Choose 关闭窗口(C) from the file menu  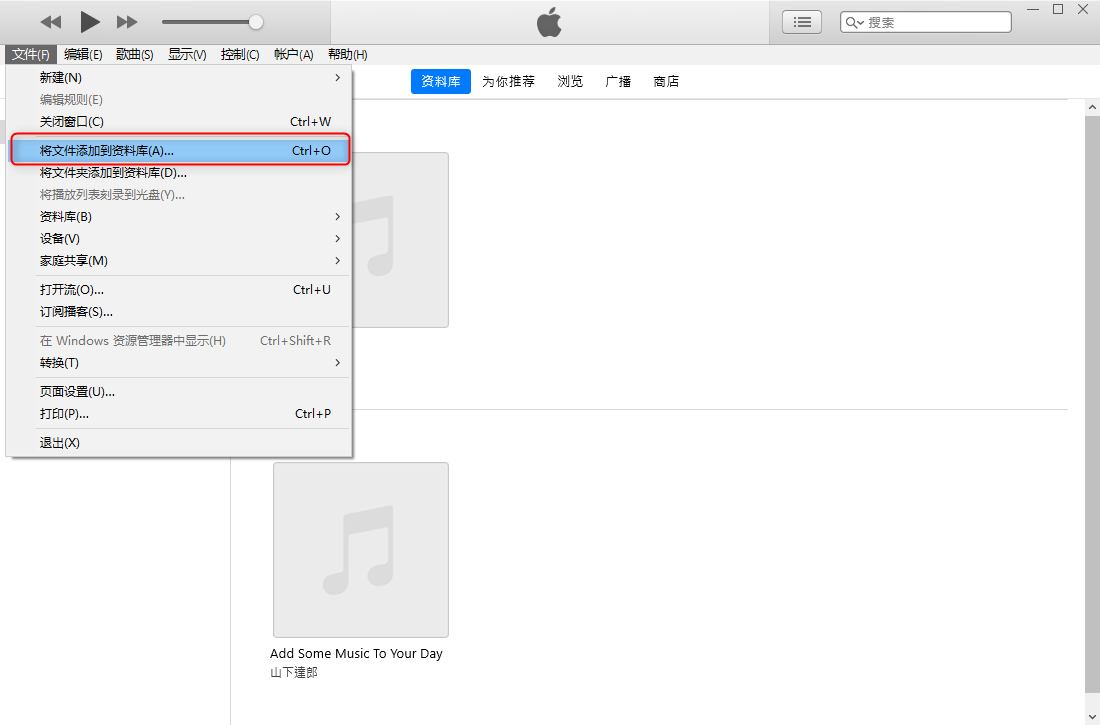click(179, 121)
